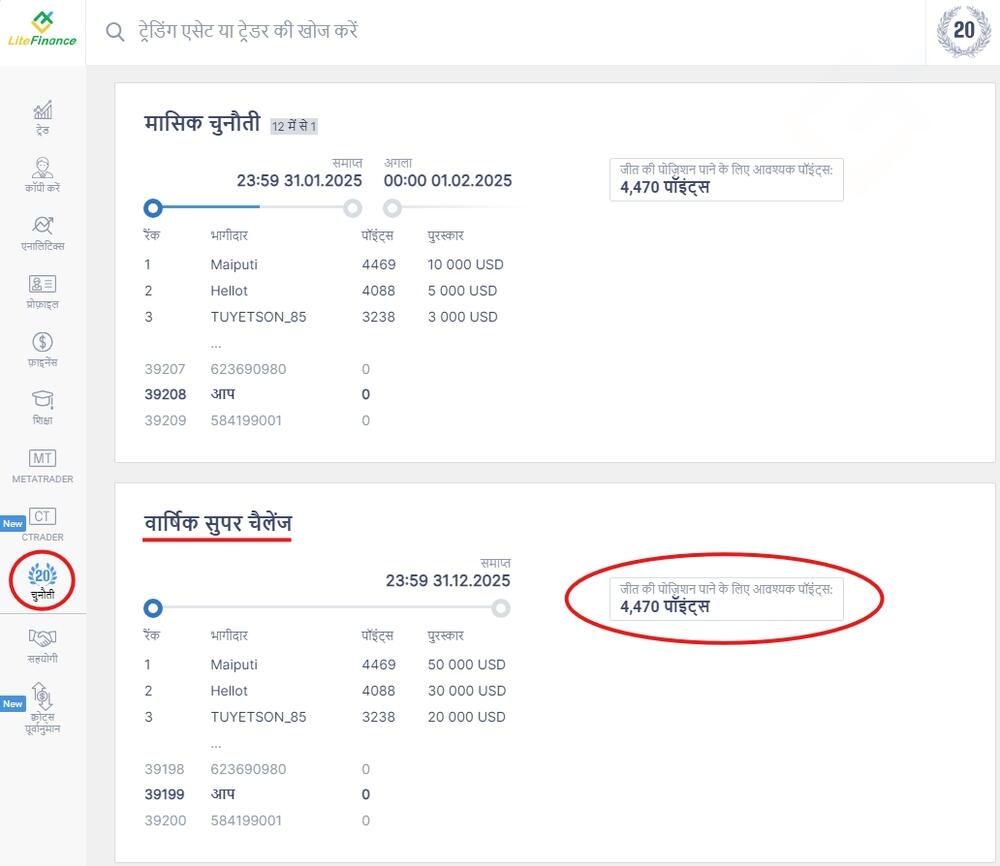1000x866 pixels.
Task: Click participant 584199001 in annual challenge
Action: point(246,821)
